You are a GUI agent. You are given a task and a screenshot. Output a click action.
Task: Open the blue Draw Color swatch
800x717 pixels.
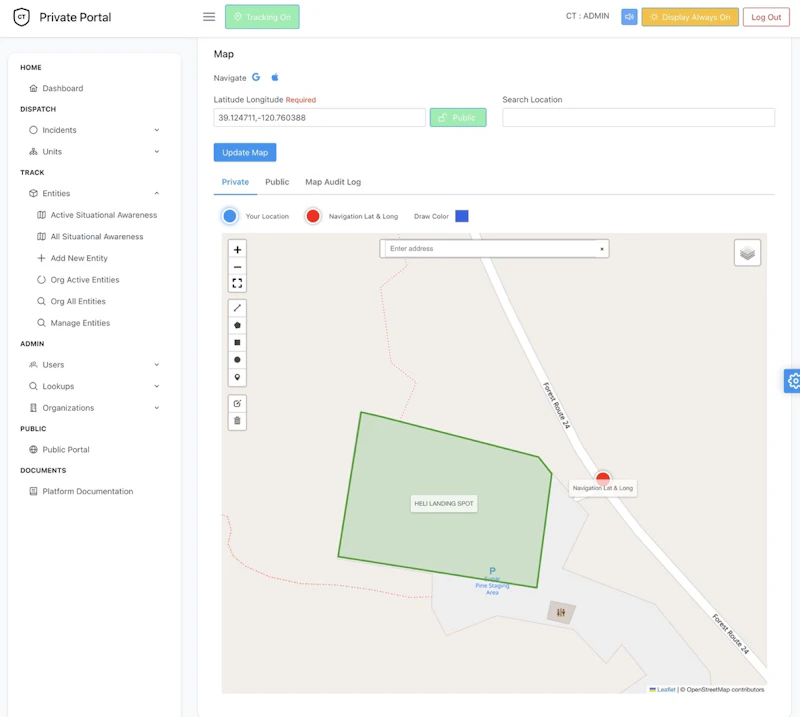coord(462,216)
